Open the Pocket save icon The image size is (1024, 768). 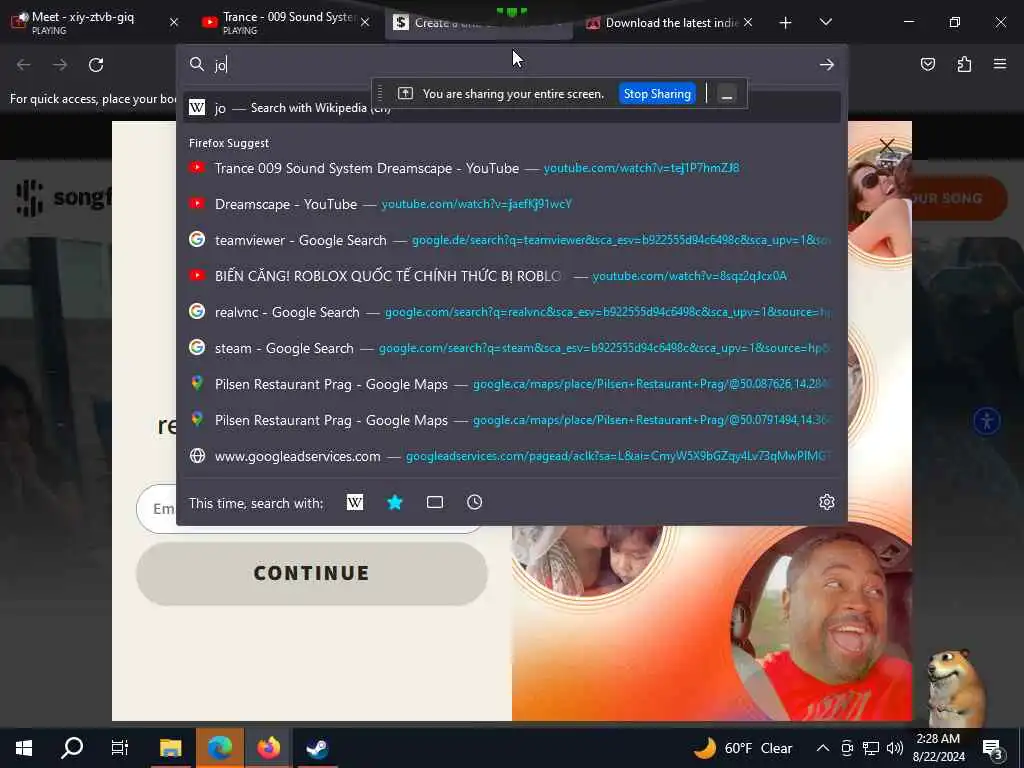(927, 64)
